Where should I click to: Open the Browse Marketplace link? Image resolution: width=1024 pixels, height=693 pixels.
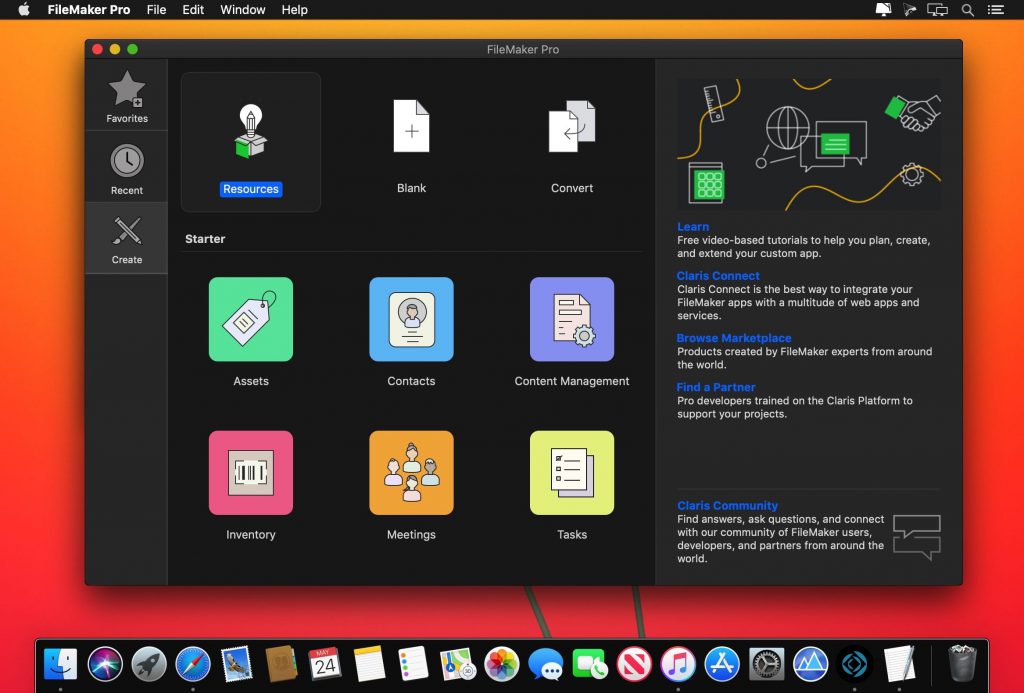click(x=734, y=337)
